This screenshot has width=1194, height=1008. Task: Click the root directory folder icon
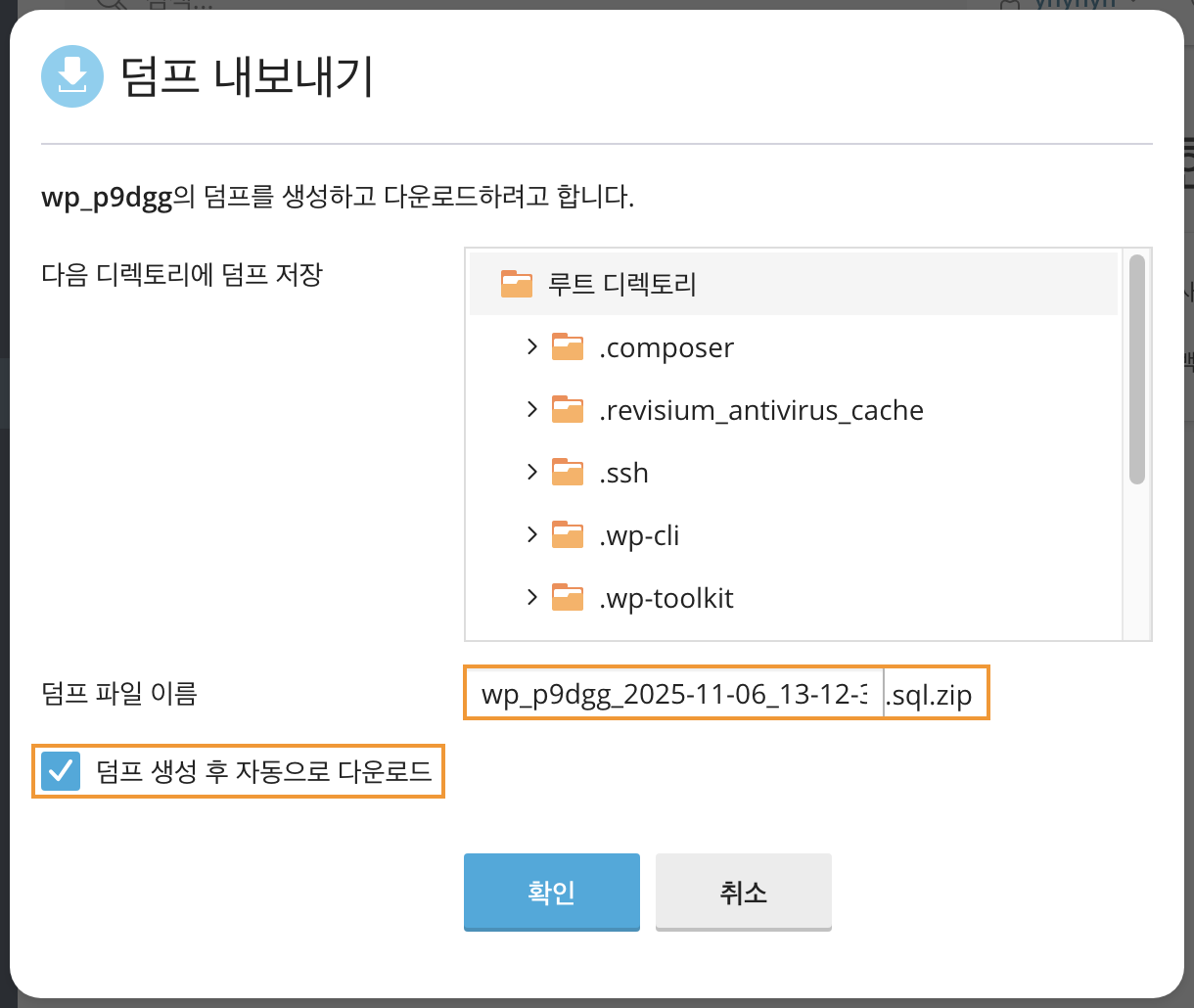[516, 285]
